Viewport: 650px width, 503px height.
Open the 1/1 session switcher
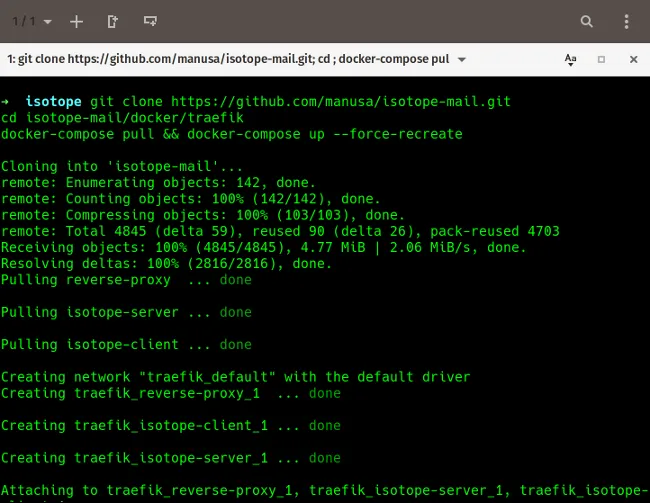click(x=32, y=21)
